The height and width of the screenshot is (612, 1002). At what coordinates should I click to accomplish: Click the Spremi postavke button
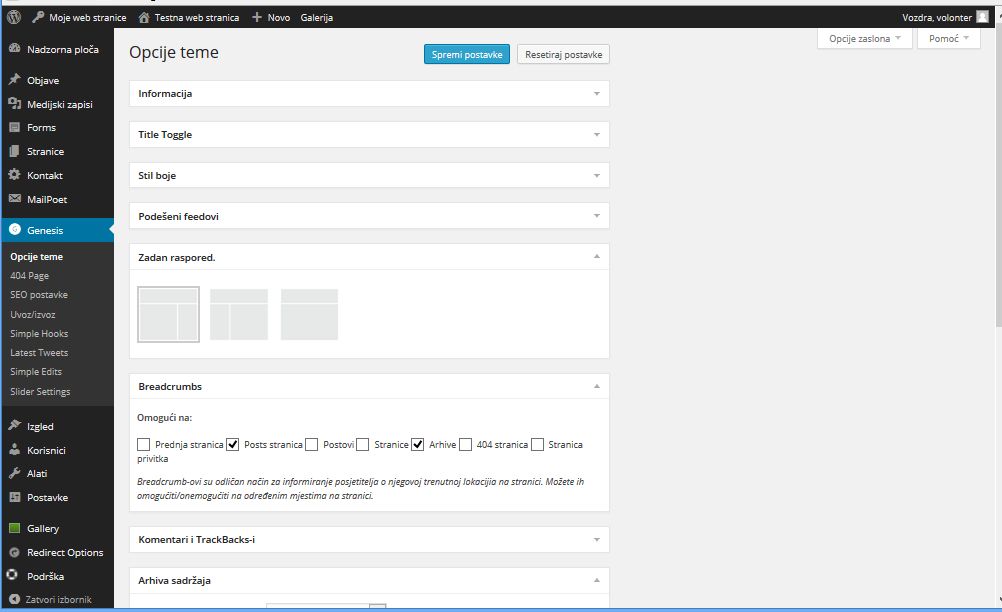pyautogui.click(x=467, y=54)
